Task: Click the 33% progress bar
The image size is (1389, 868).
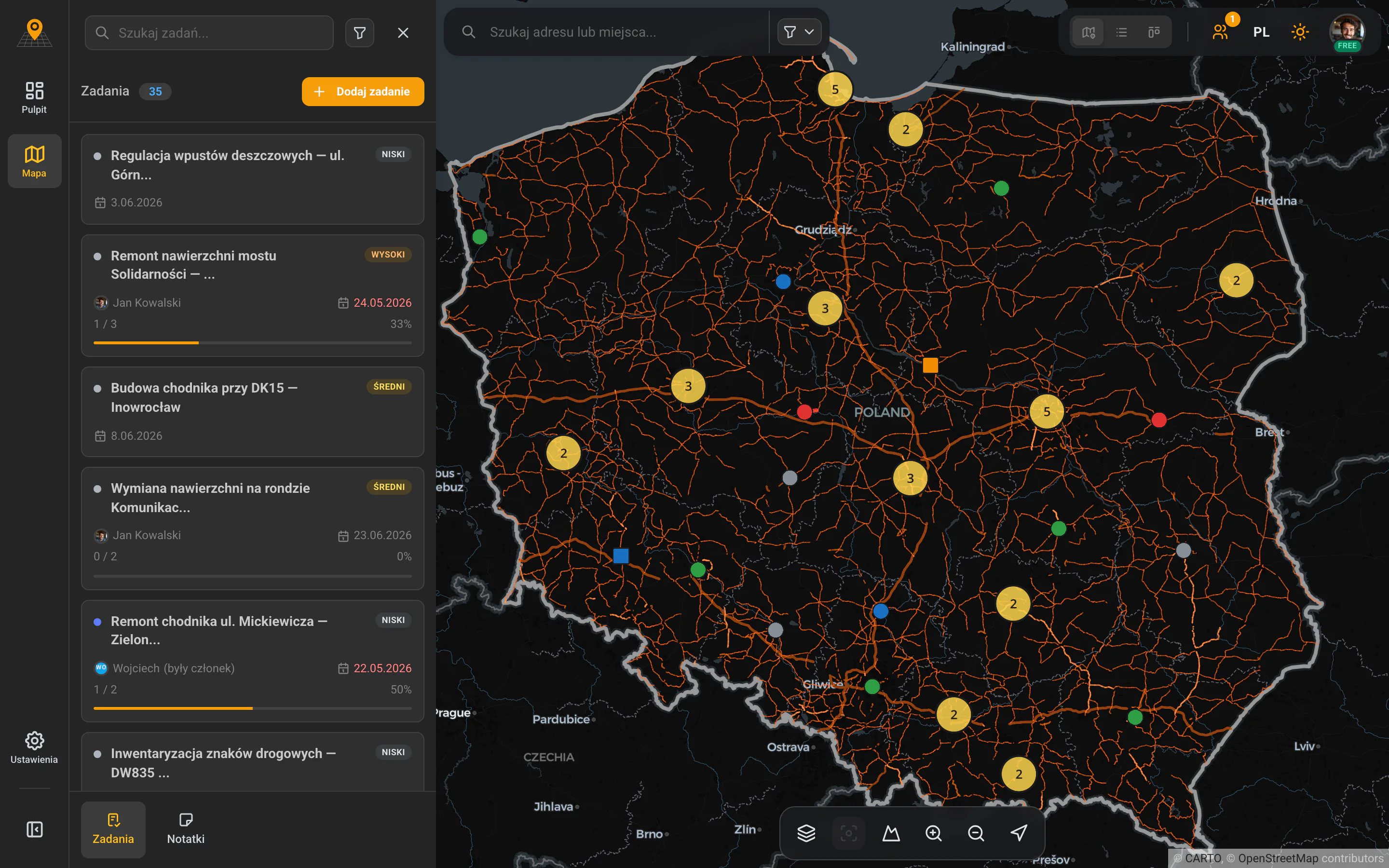Action: pyautogui.click(x=253, y=343)
